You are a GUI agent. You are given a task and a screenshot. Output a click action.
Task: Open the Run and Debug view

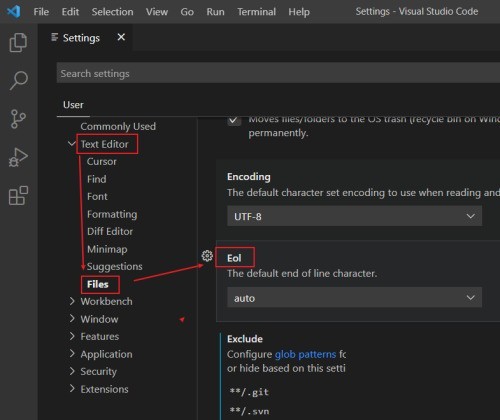18,157
